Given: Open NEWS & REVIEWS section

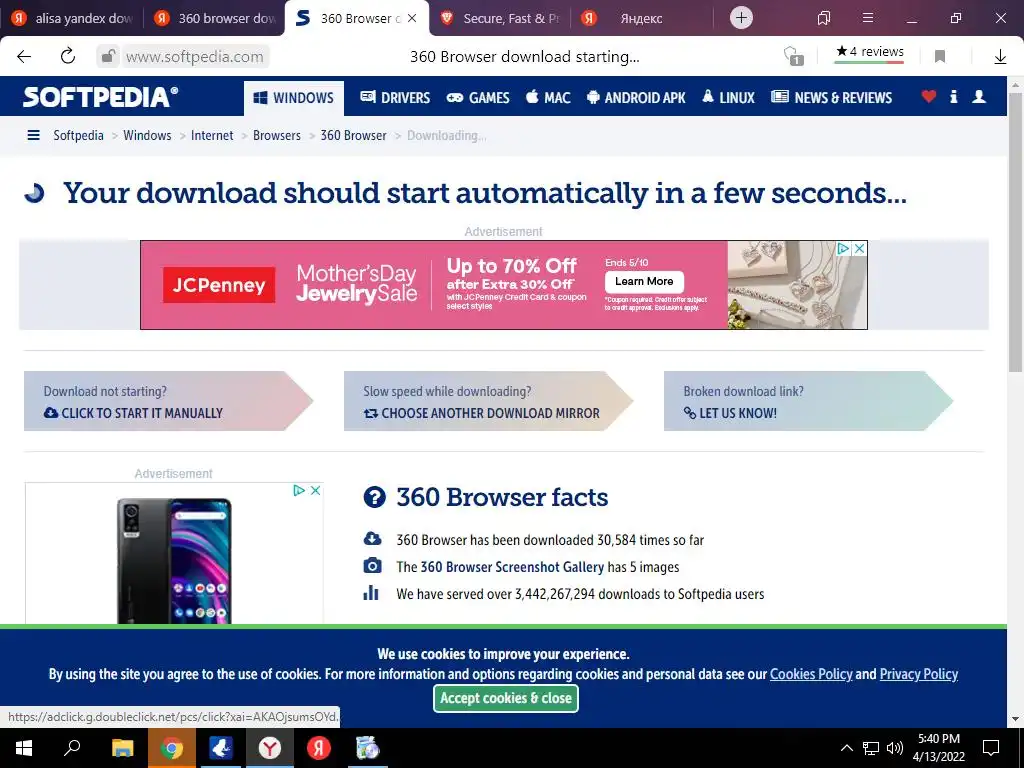Looking at the screenshot, I should [831, 98].
